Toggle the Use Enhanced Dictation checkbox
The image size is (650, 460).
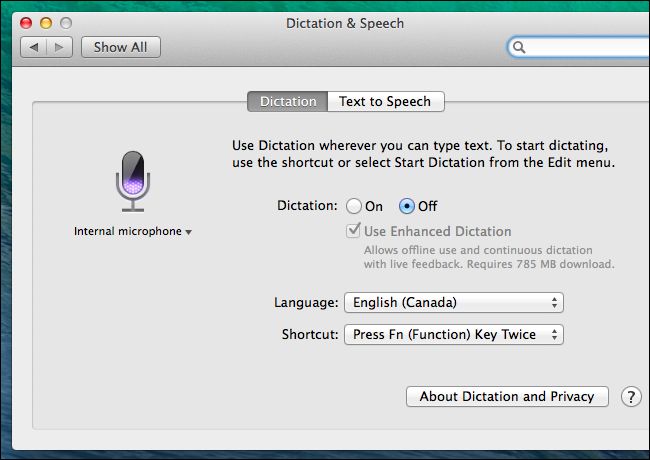click(353, 231)
